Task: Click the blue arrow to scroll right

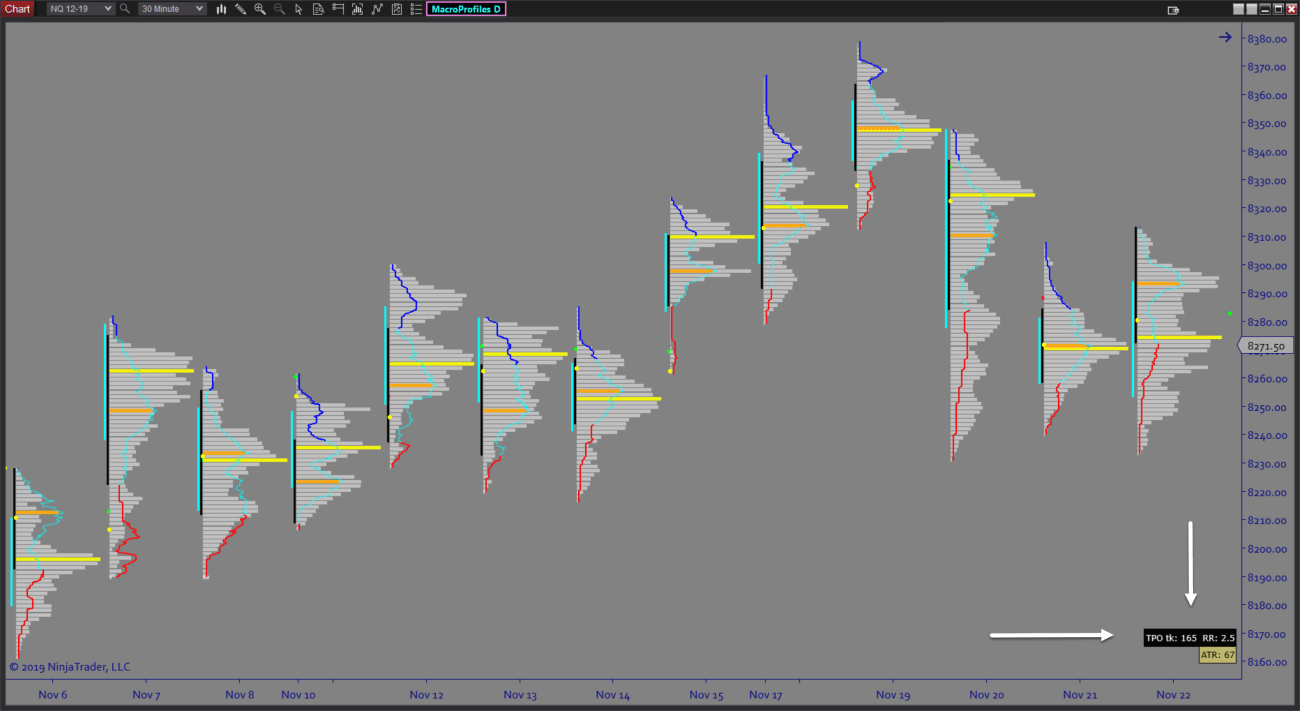Action: pyautogui.click(x=1225, y=37)
